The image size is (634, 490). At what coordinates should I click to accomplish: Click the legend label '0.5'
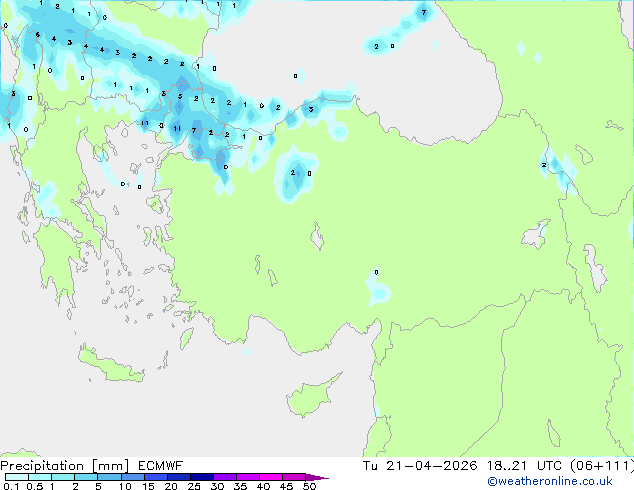pos(35,486)
